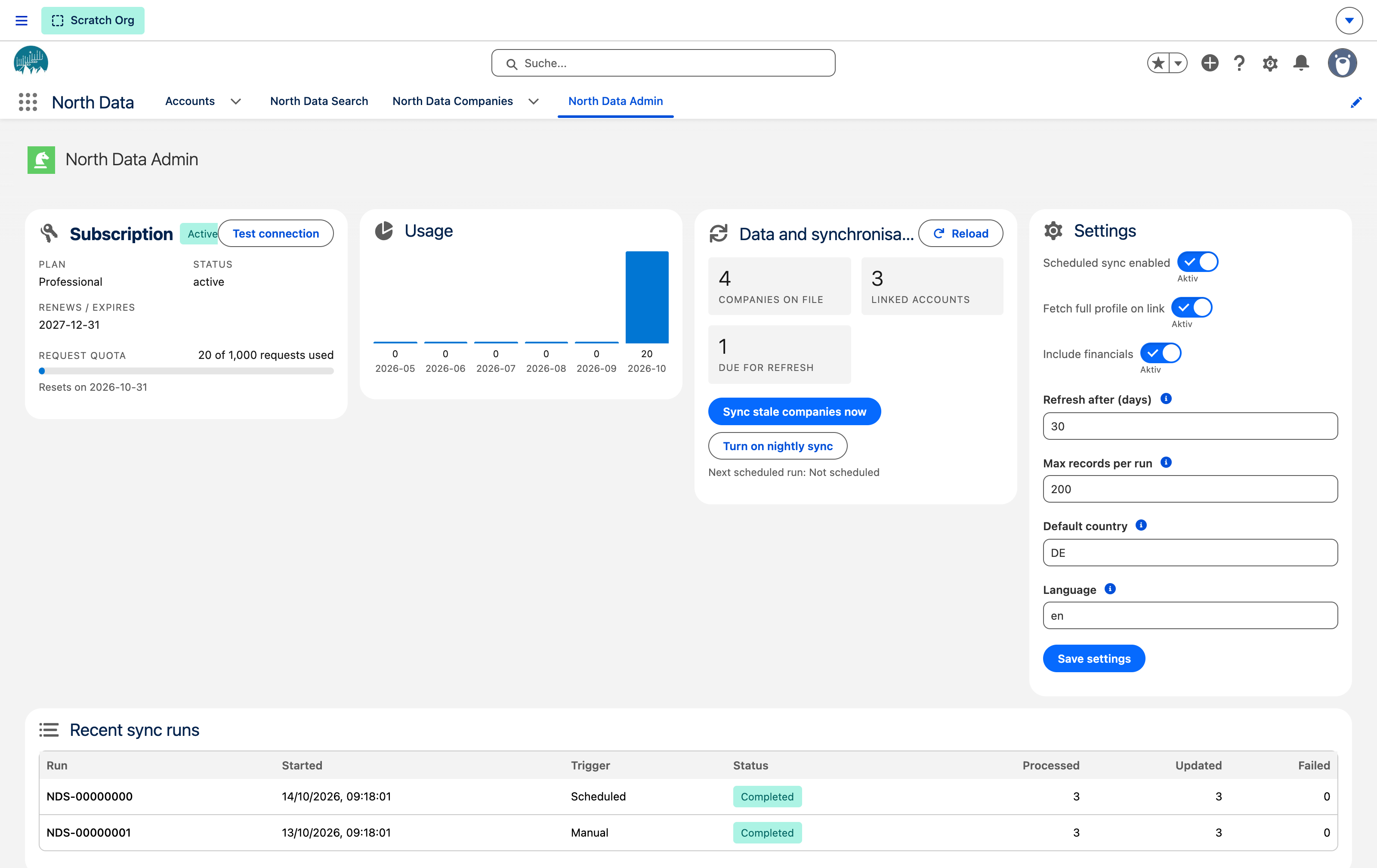Screen dimensions: 1377x868
Task: Click the North Data logo icon
Action: pos(31,61)
